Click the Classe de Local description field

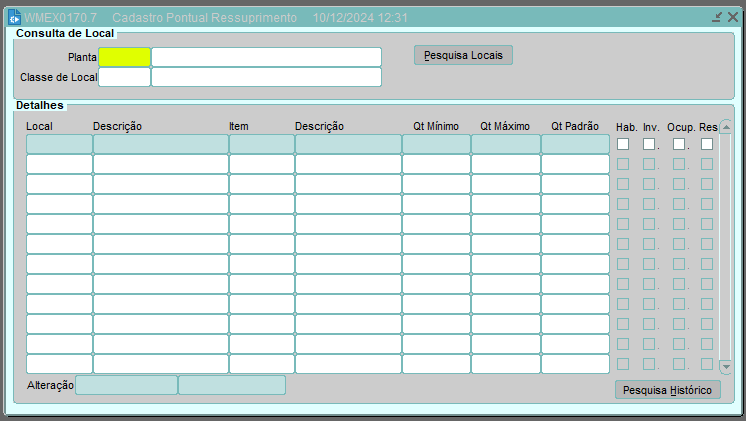266,77
